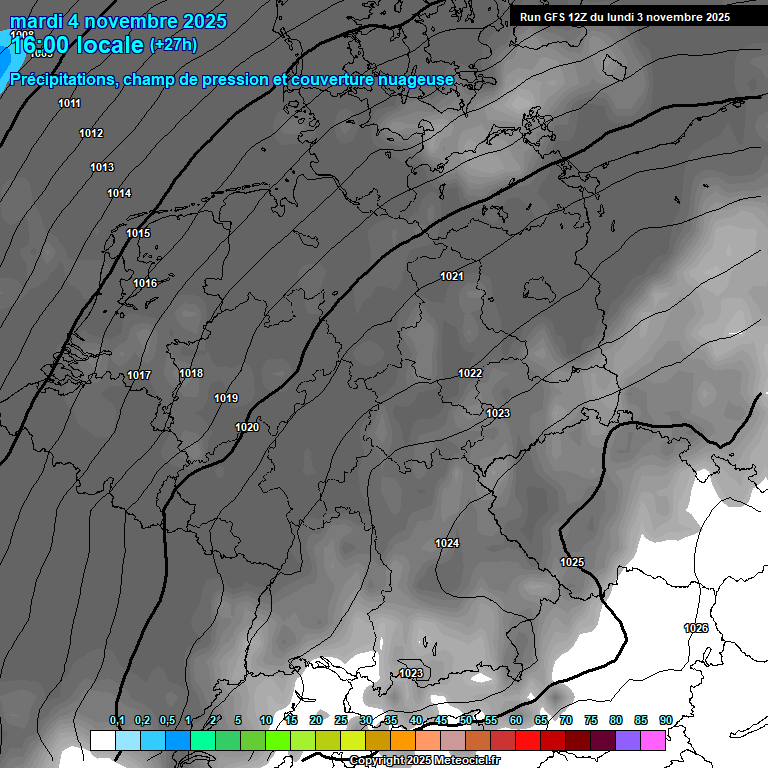The image size is (768, 768).
Task: Click the 1026 isobar label
Action: tap(696, 628)
